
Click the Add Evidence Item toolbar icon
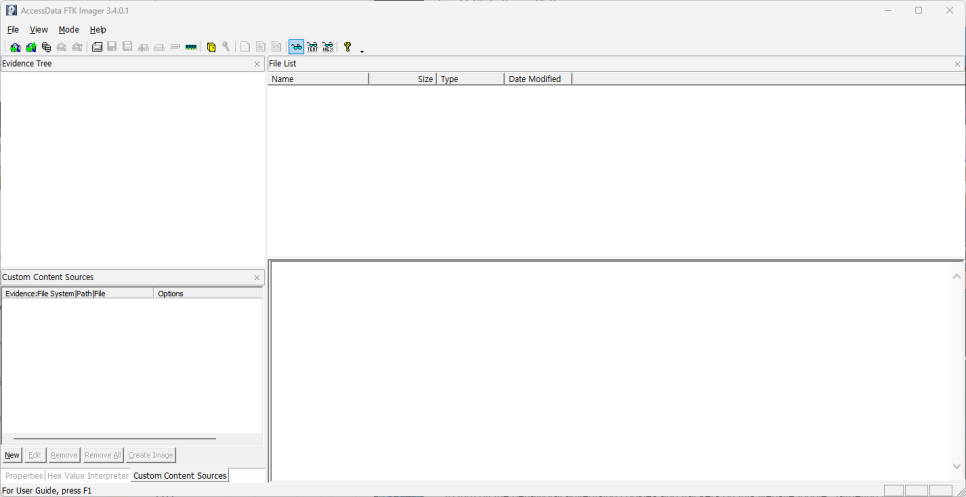click(15, 47)
